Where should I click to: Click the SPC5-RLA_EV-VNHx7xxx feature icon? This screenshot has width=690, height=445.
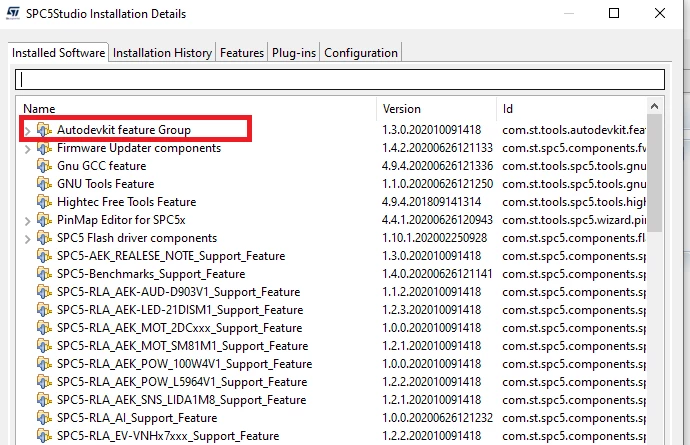pyautogui.click(x=44, y=437)
